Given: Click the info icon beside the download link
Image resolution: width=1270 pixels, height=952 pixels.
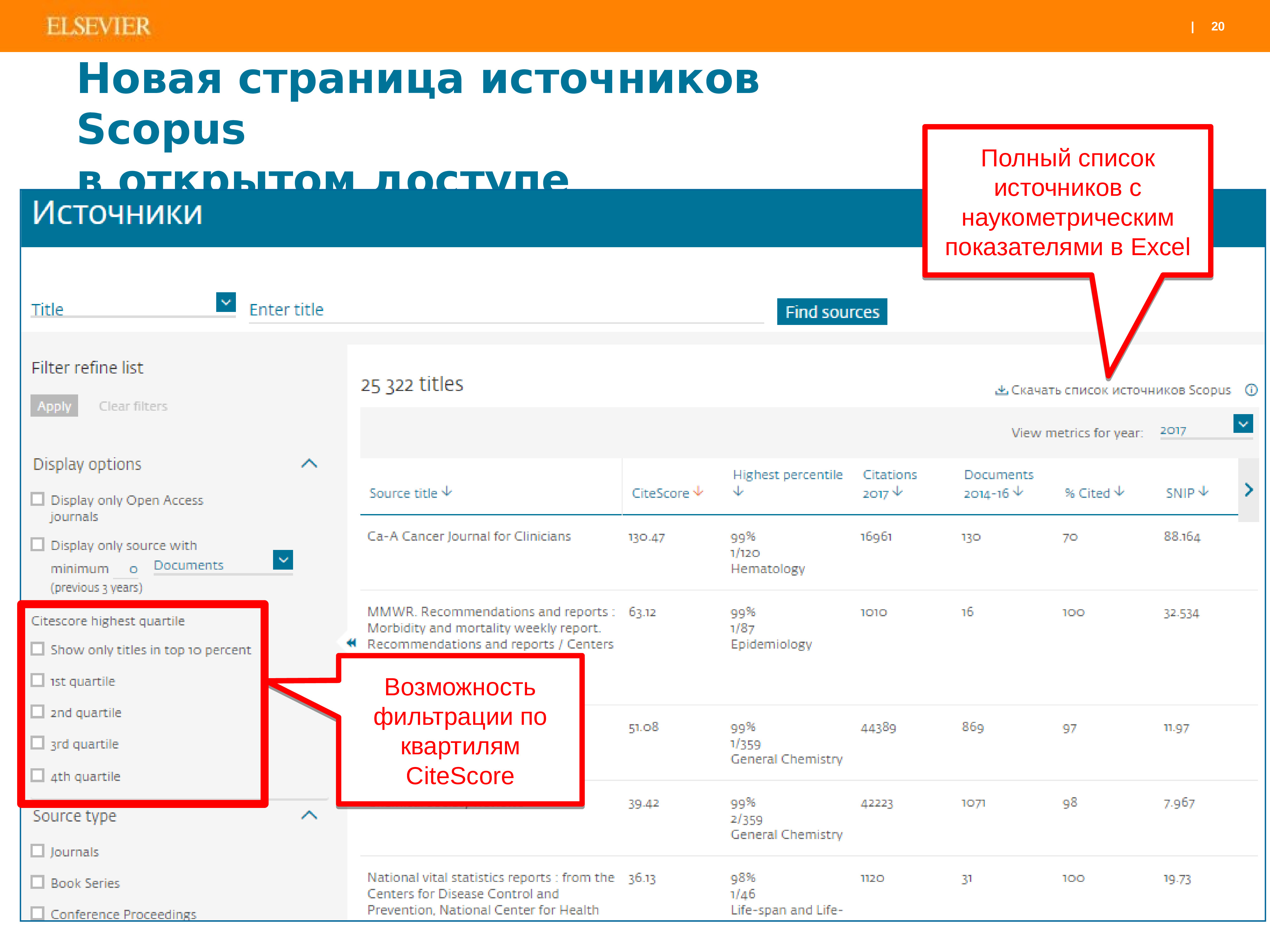Looking at the screenshot, I should point(1252,390).
